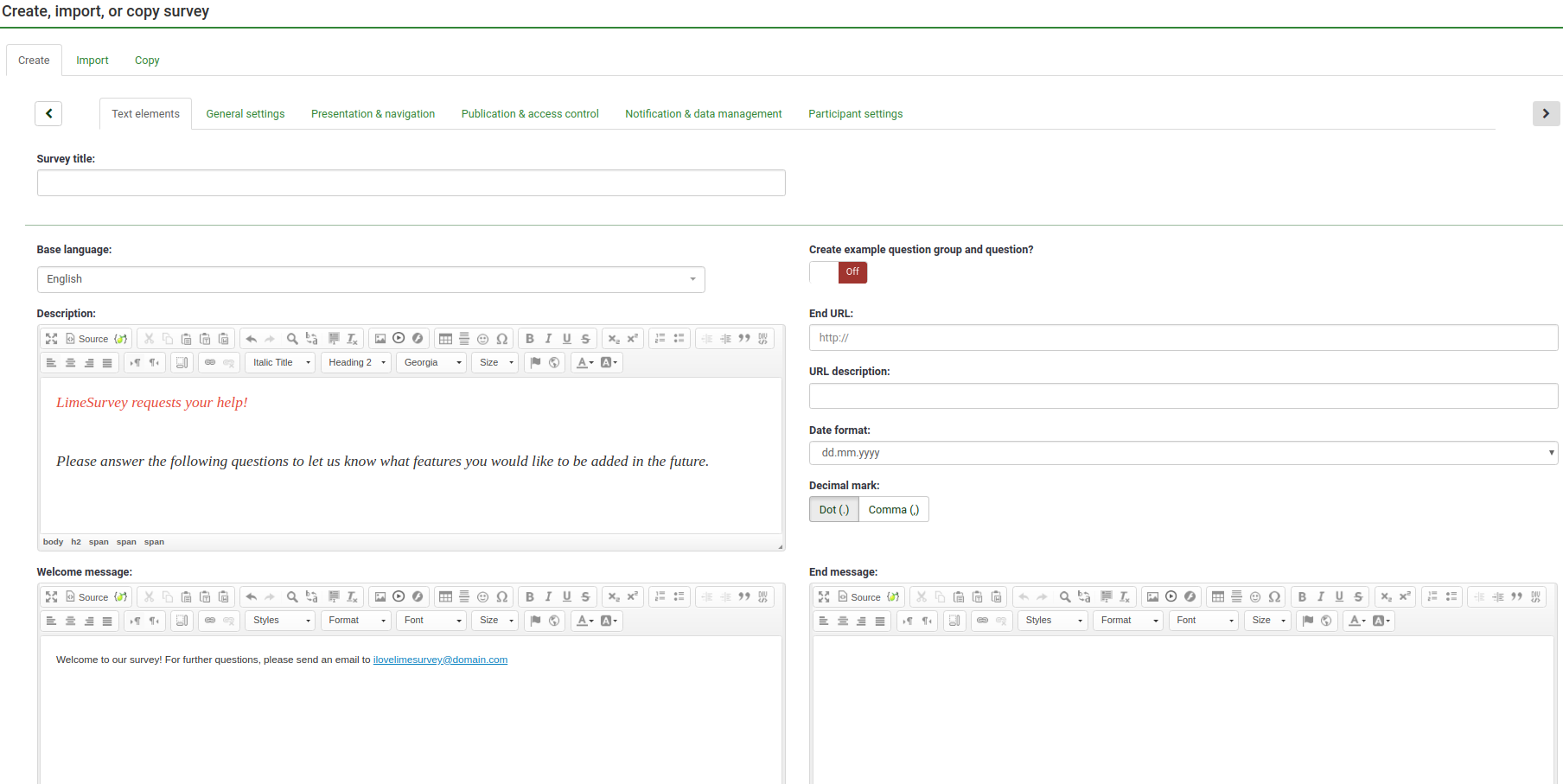The width and height of the screenshot is (1563, 784).
Task: Switch to the General settings tab
Action: pos(246,114)
